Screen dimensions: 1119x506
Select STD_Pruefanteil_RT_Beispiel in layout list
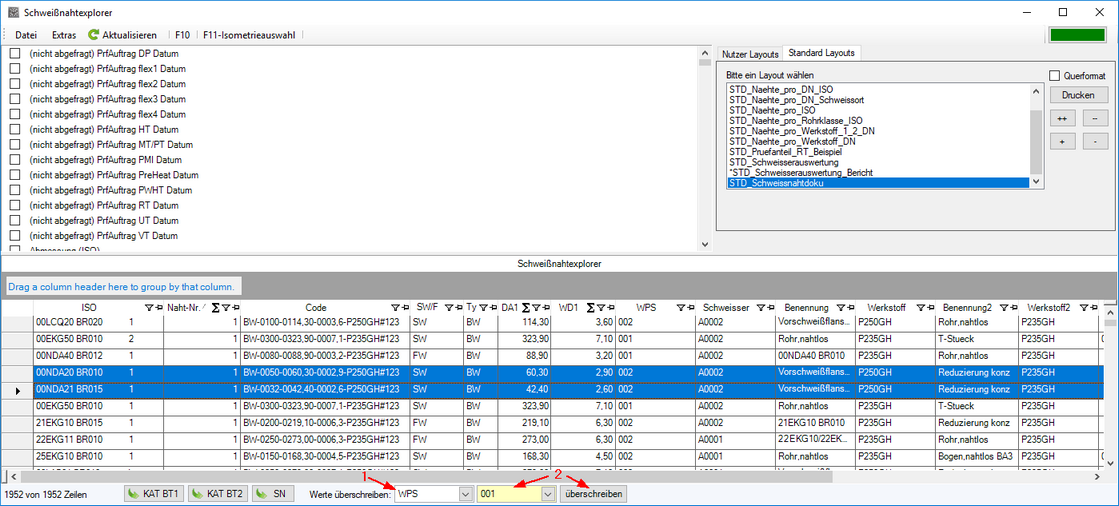pyautogui.click(x=785, y=151)
